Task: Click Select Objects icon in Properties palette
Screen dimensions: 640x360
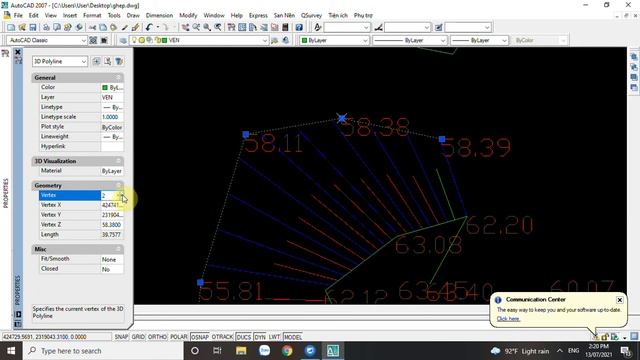Action: [x=107, y=61]
